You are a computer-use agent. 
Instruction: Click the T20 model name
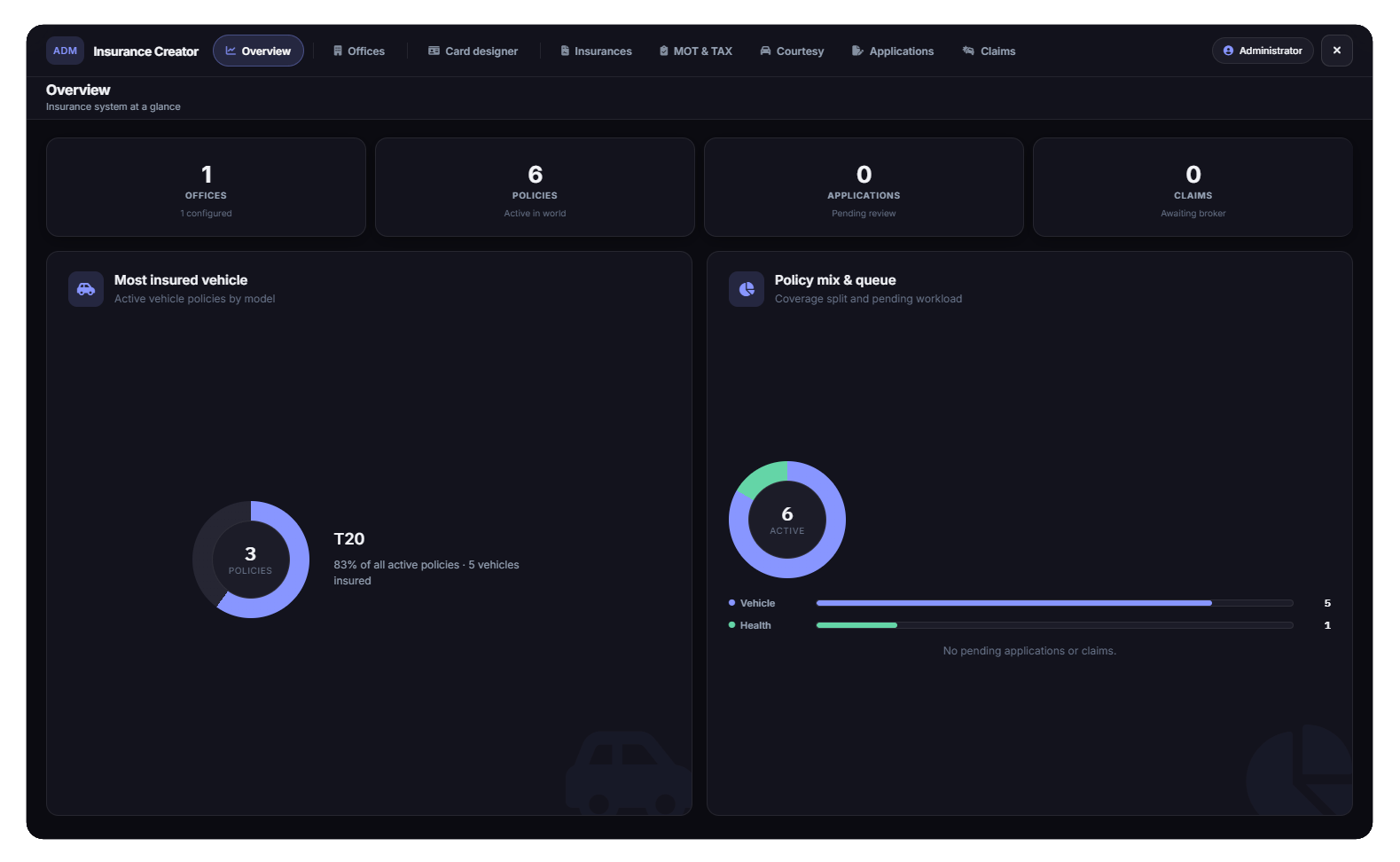349,539
